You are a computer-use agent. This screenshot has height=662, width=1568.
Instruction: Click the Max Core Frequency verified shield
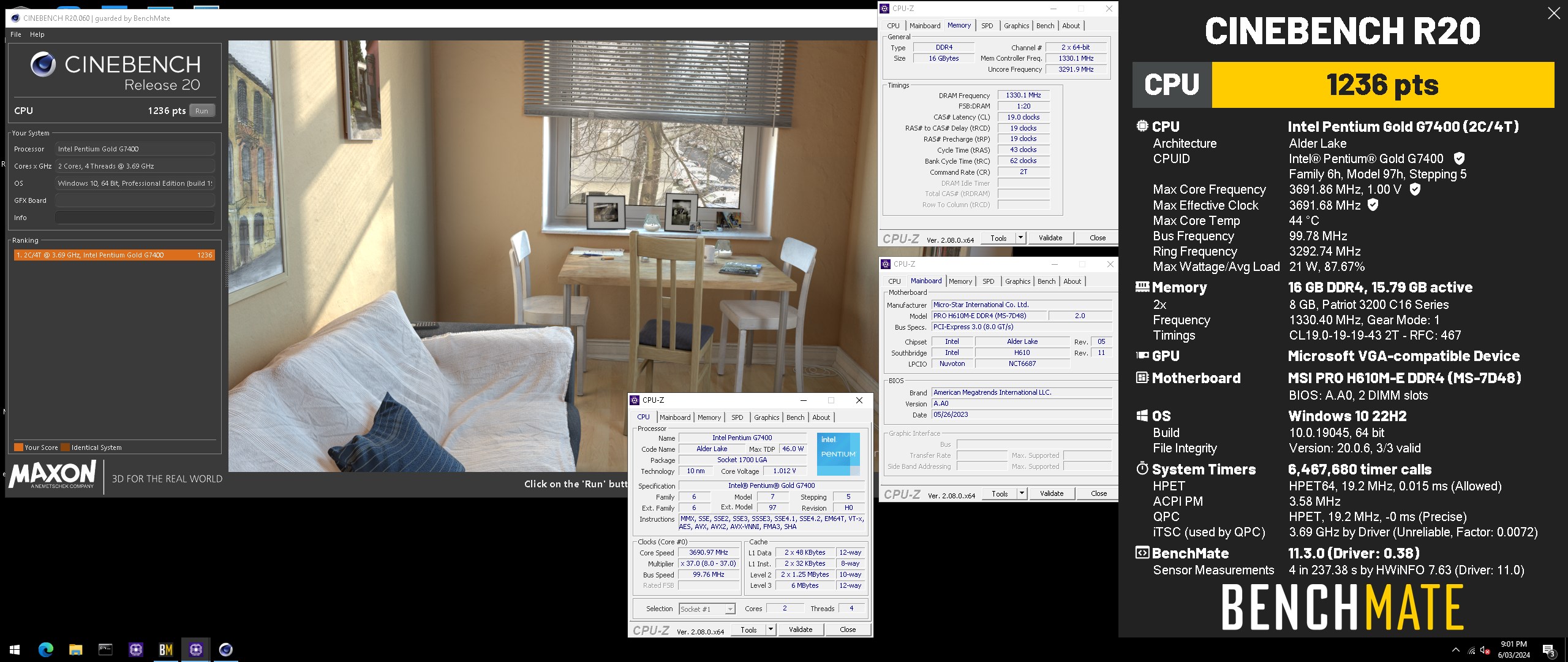click(1415, 189)
